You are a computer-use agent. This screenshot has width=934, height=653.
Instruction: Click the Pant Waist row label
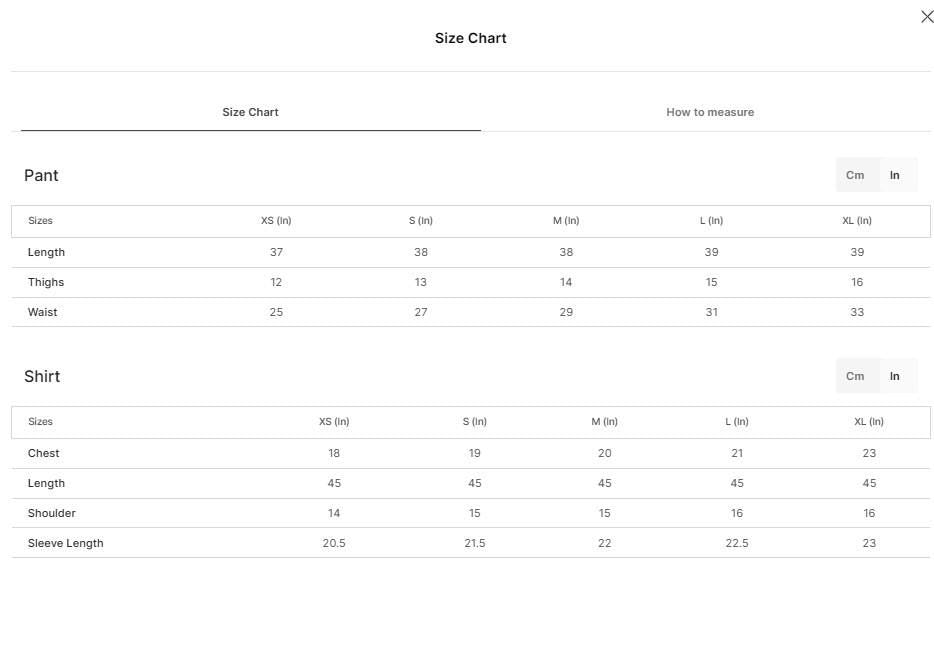tap(42, 312)
